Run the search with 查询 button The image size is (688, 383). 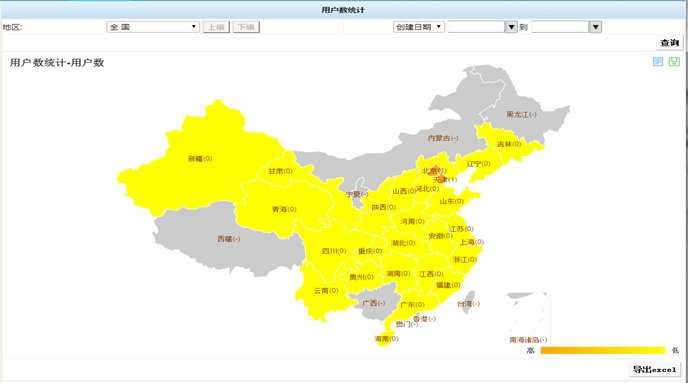[670, 43]
